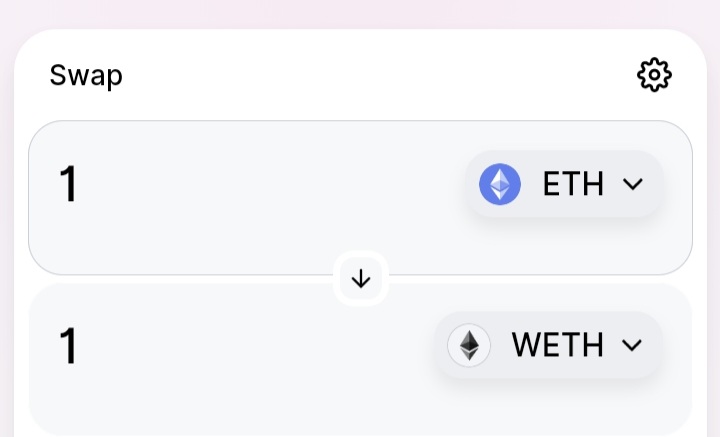The width and height of the screenshot is (720, 437).
Task: Click the pink page background above the card
Action: pyautogui.click(x=360, y=12)
